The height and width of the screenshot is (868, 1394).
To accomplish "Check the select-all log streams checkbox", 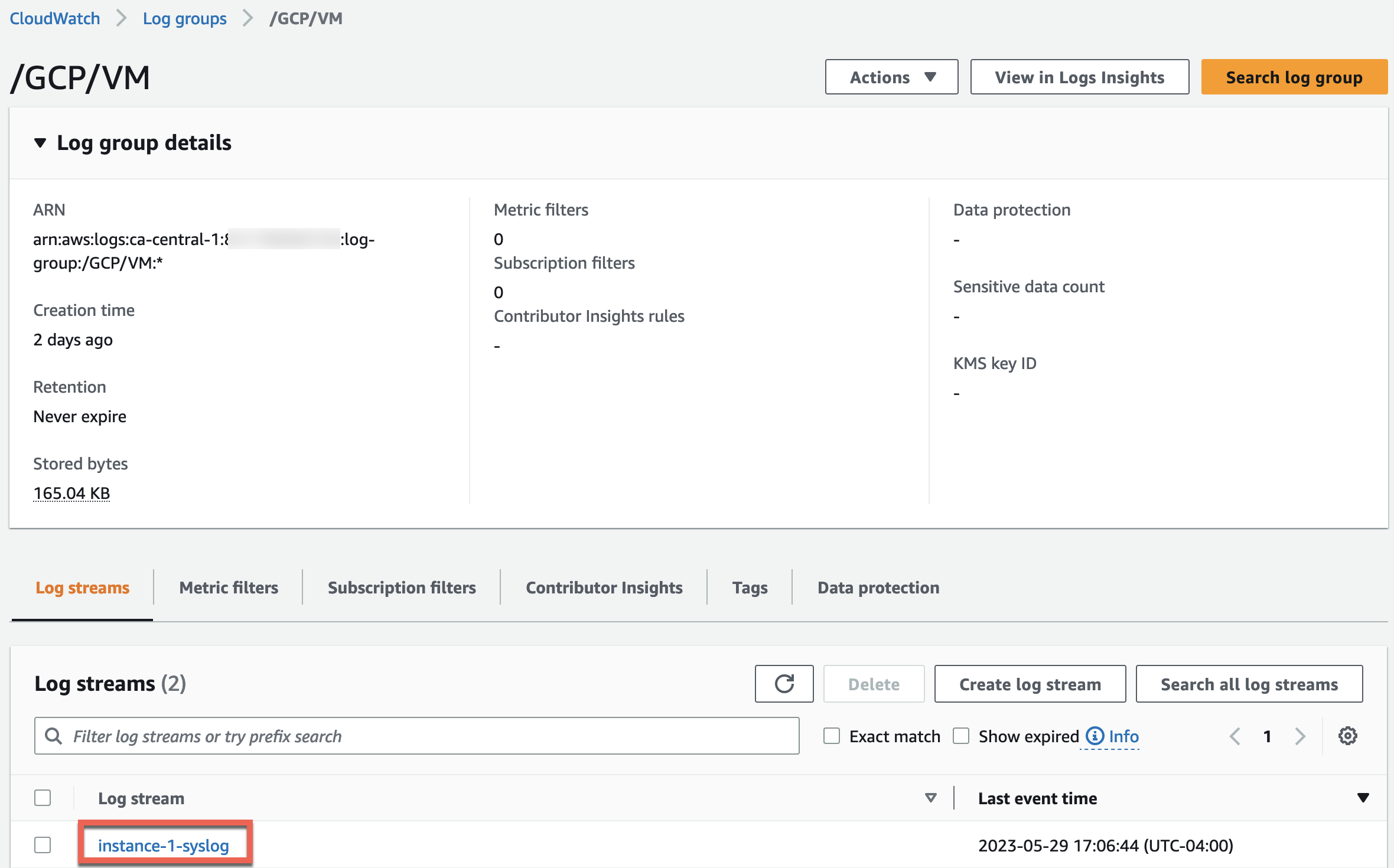I will click(x=43, y=797).
